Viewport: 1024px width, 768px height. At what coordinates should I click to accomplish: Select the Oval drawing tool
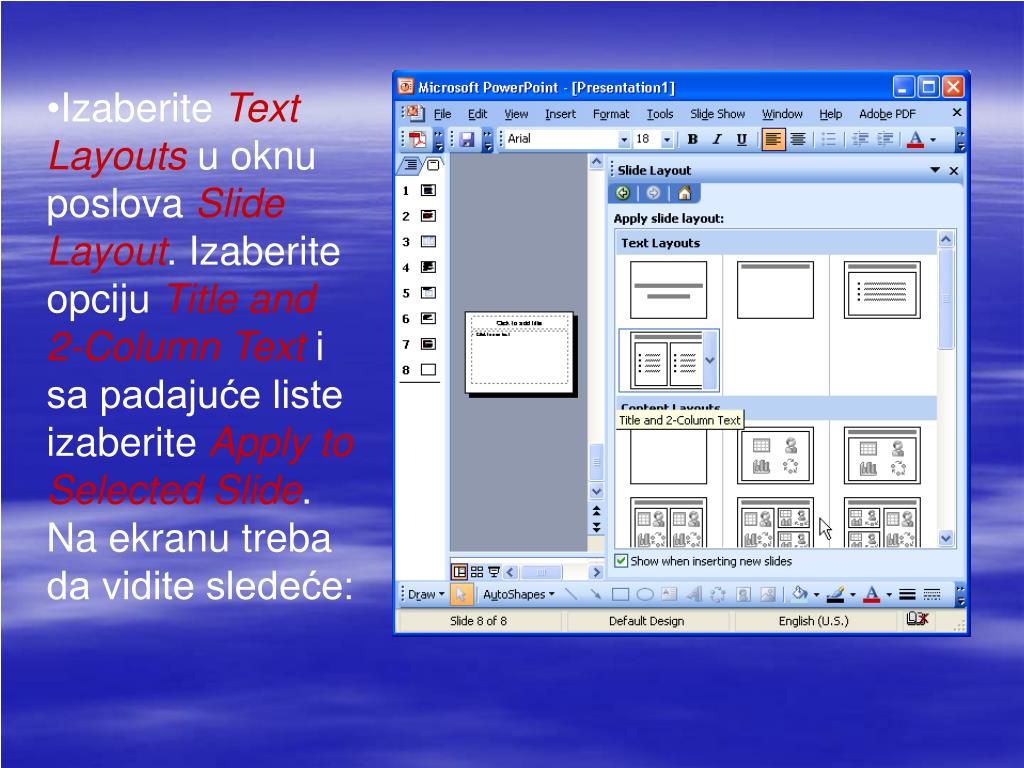pyautogui.click(x=645, y=594)
